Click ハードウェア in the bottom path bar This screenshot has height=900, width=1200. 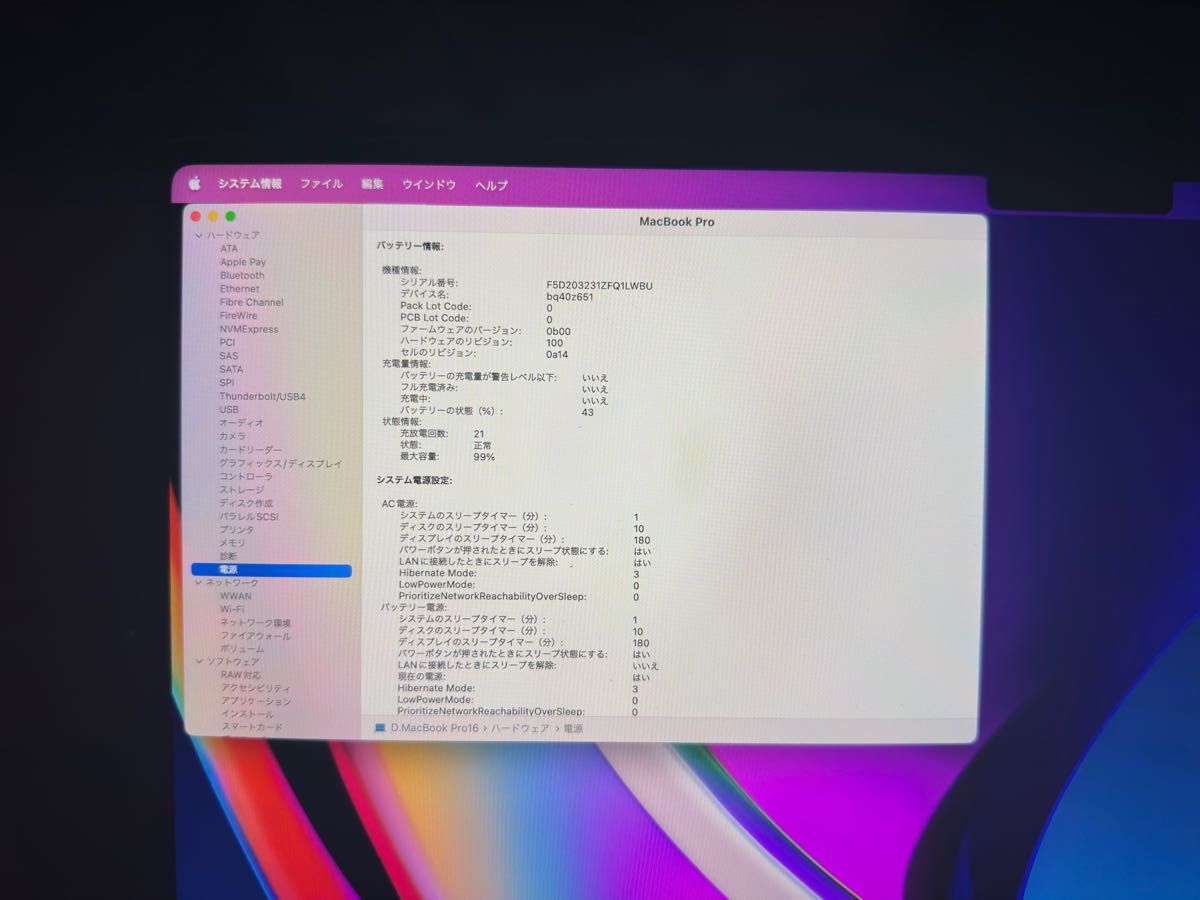(520, 729)
